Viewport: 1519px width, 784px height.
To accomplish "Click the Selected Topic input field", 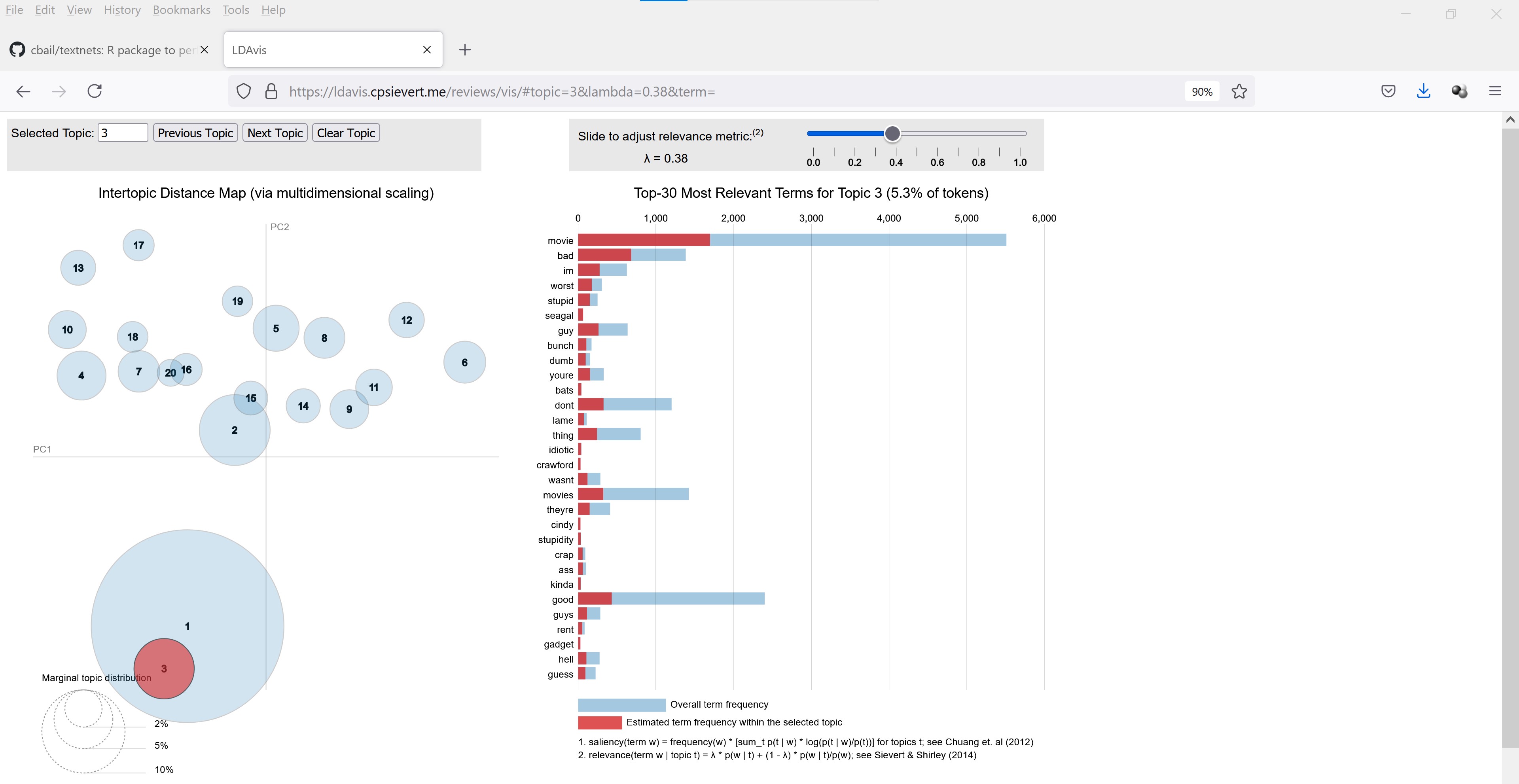I will tap(123, 133).
